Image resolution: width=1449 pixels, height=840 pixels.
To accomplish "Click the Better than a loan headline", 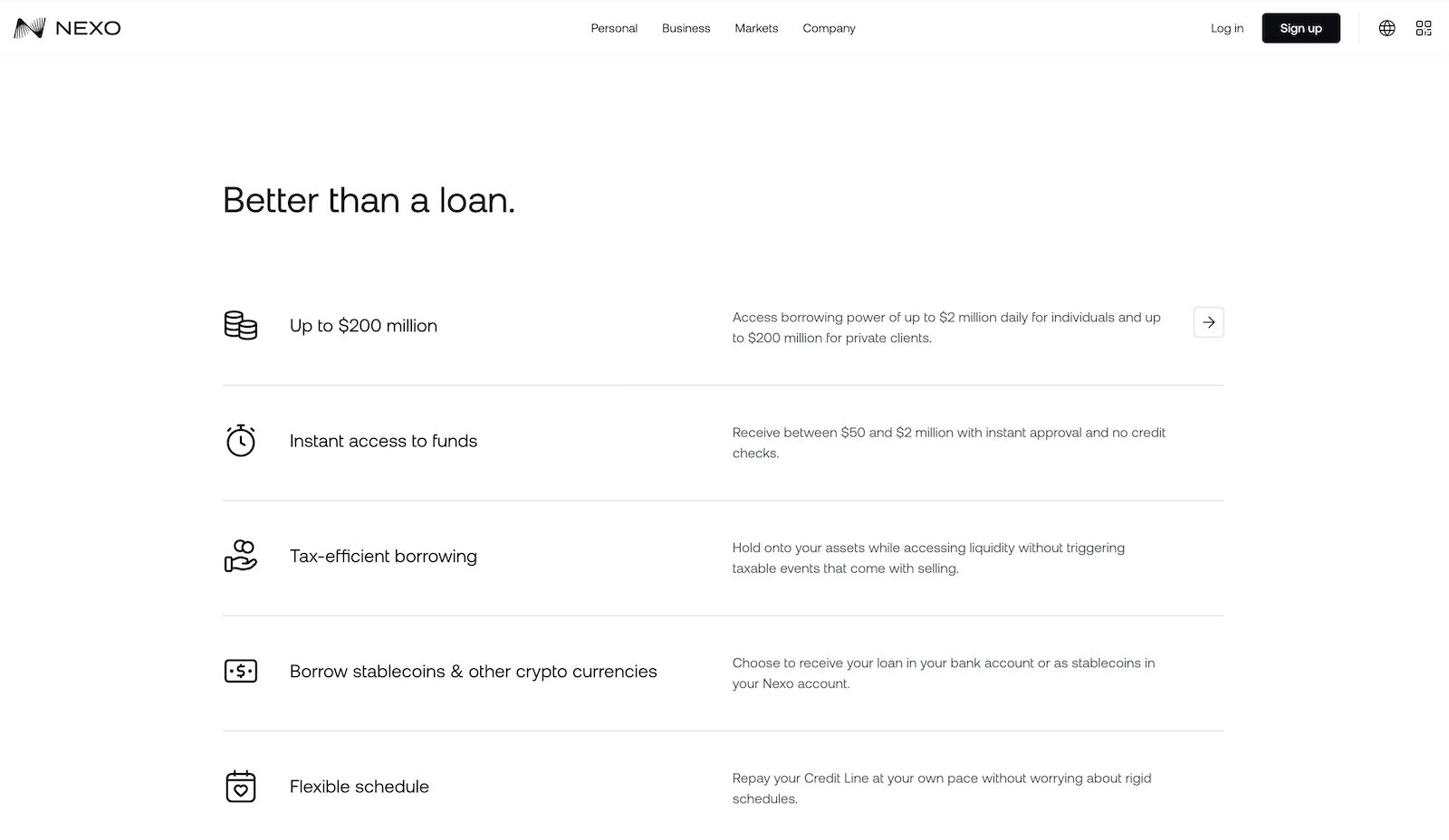I will click(369, 201).
